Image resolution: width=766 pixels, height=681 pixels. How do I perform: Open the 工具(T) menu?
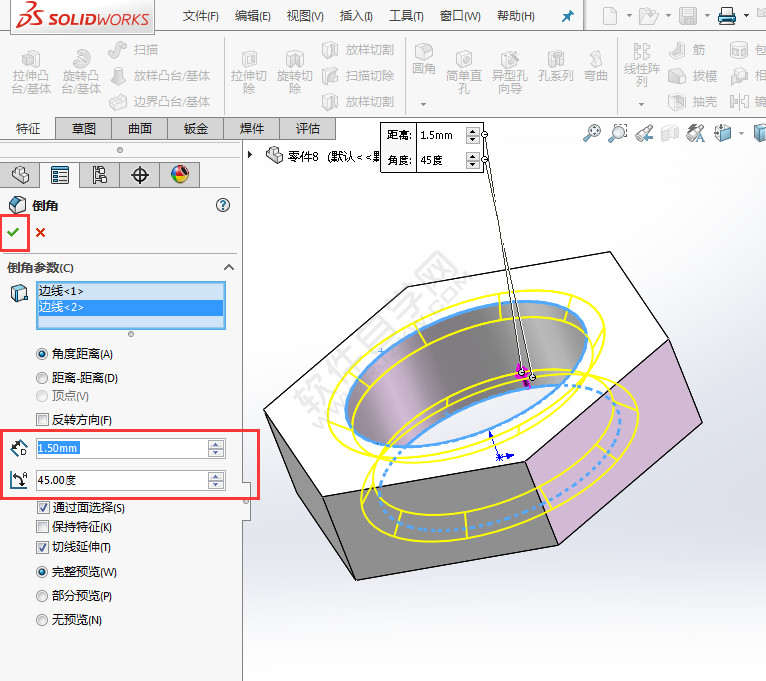click(x=406, y=16)
